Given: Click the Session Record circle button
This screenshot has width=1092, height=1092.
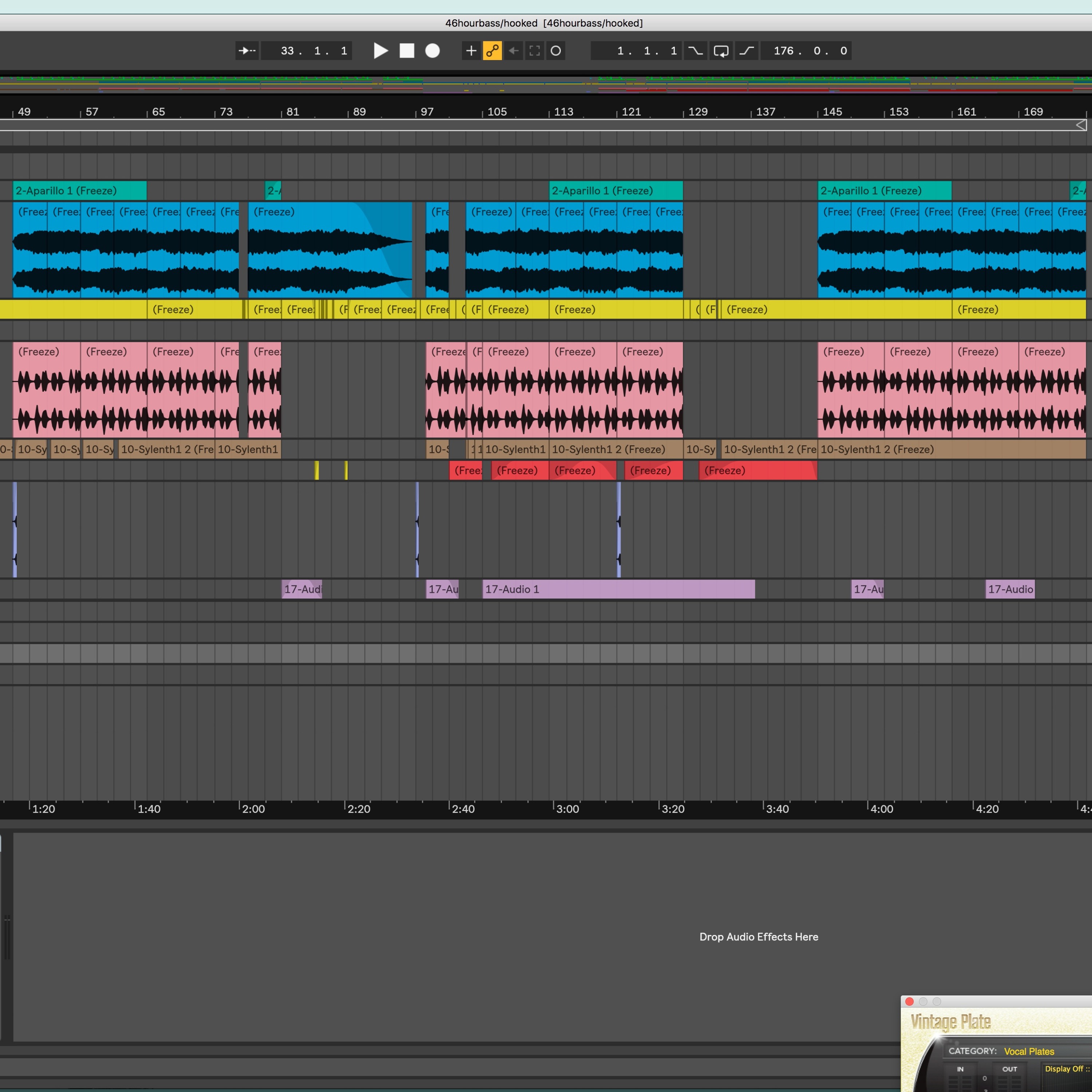Looking at the screenshot, I should click(x=556, y=51).
